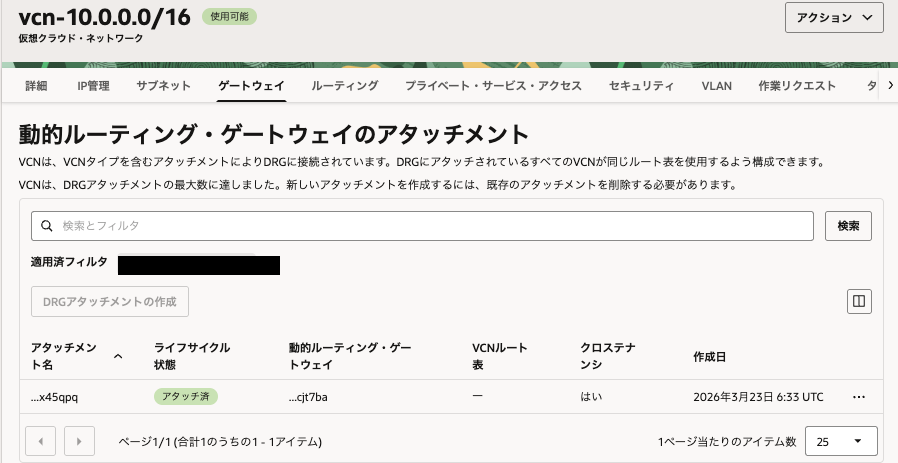Open the IP管理 tab
898x463 pixels.
(93, 86)
